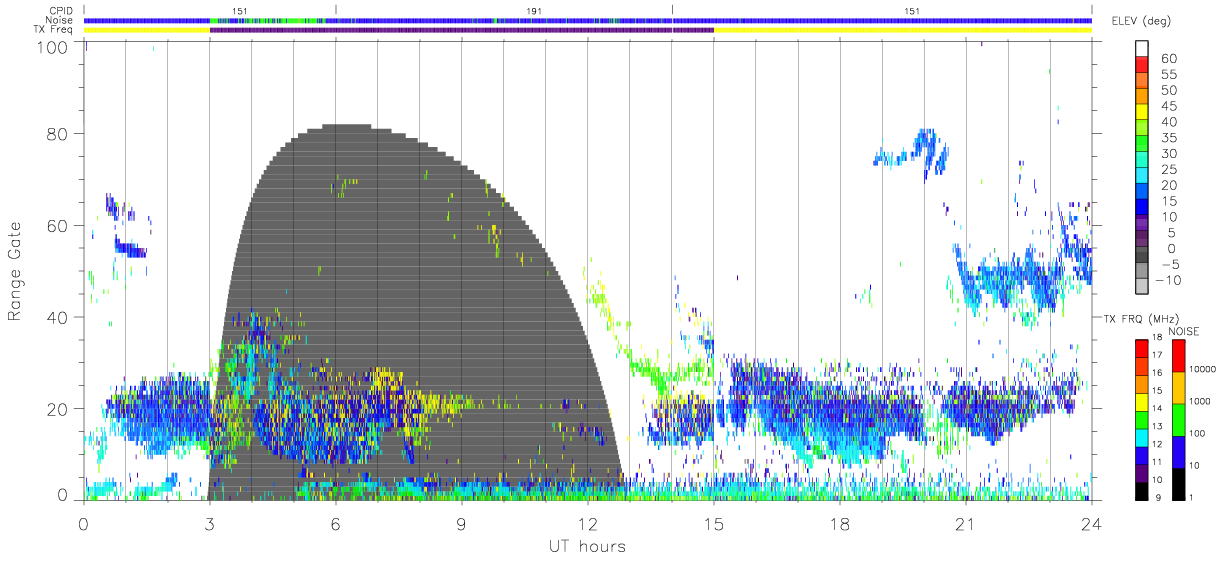Click the NOISE colorbar title
The width and height of the screenshot is (1228, 567).
point(1184,331)
